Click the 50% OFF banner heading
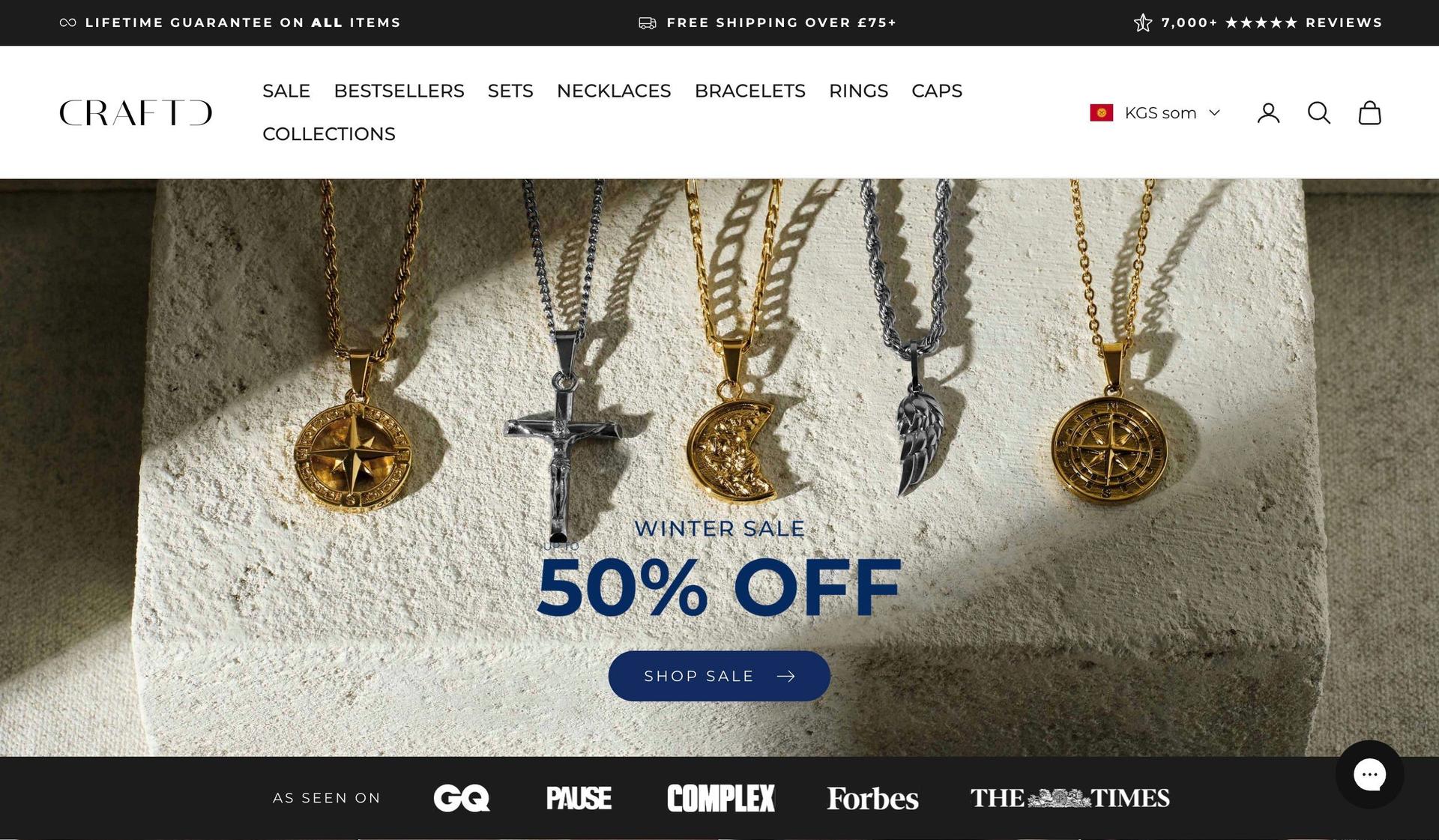 click(x=719, y=587)
